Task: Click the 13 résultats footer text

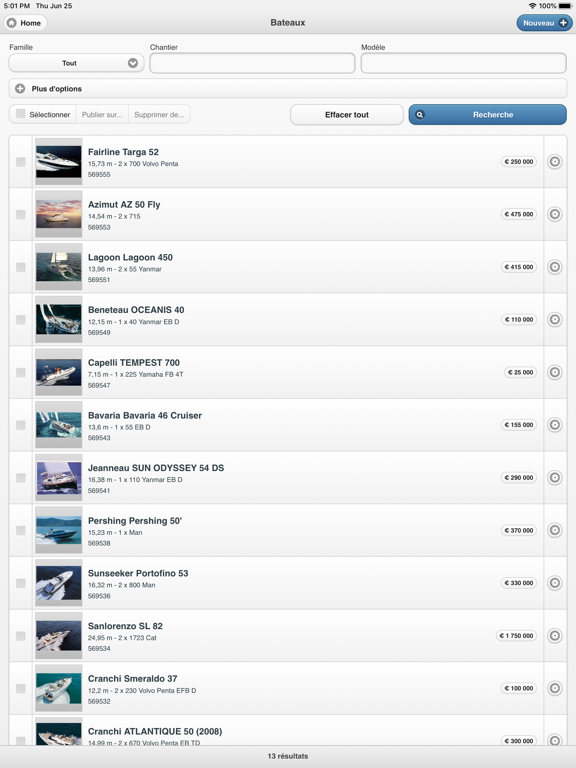Action: (x=288, y=756)
